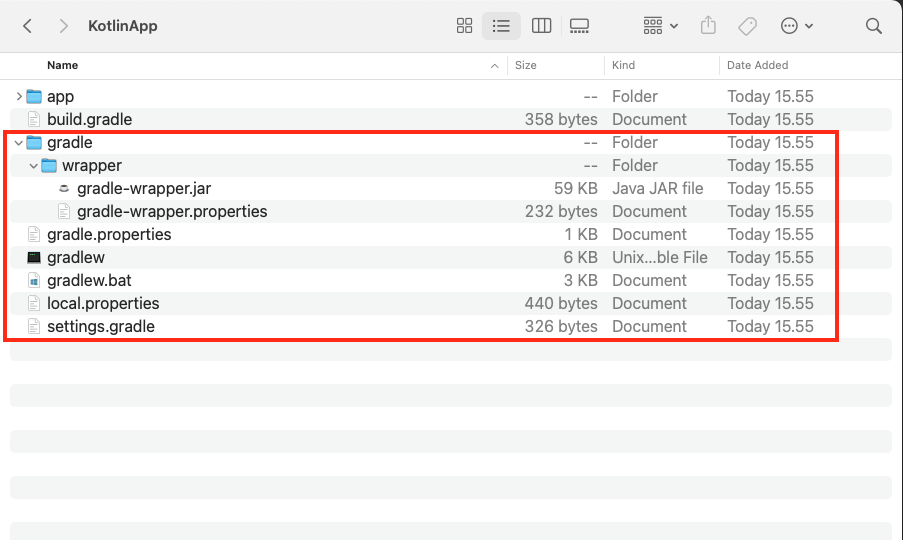Switch to list view

[501, 26]
